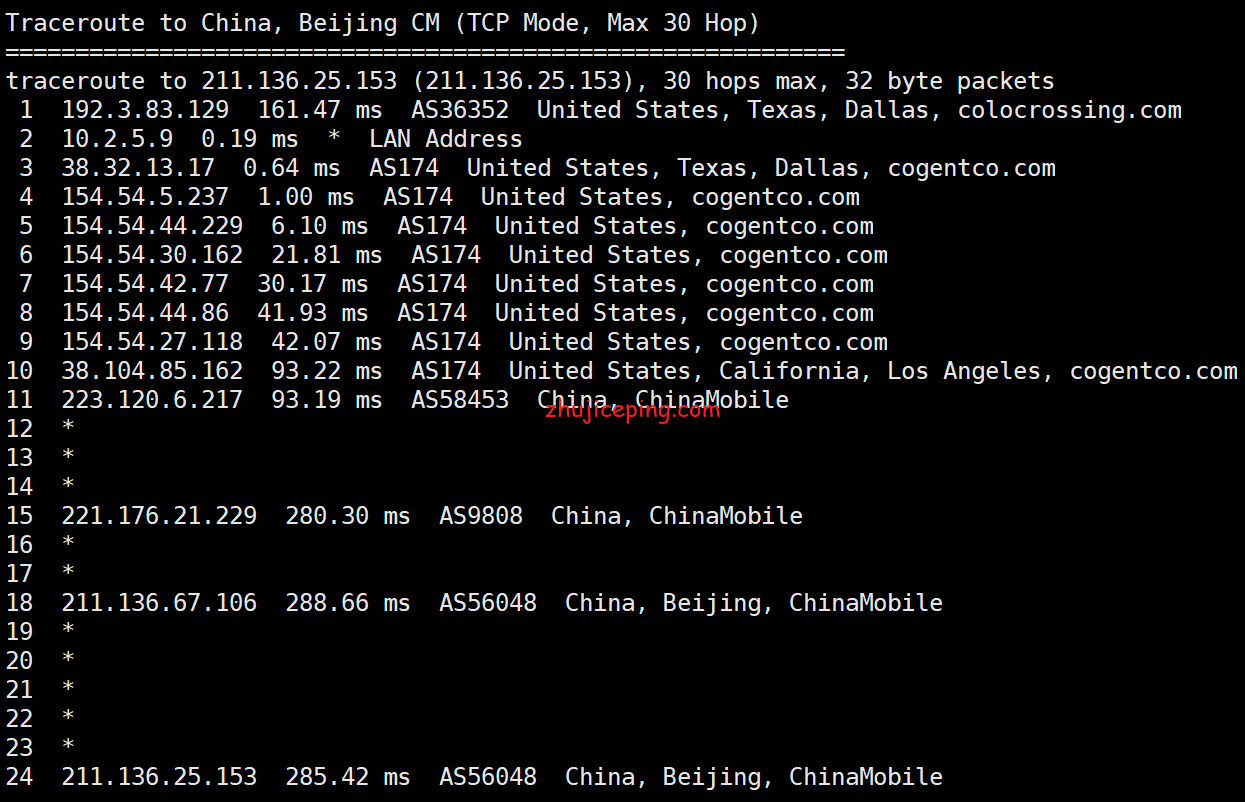Click IP 38.104.85.162 at hop 10
The width and height of the screenshot is (1245, 802).
tap(152, 371)
